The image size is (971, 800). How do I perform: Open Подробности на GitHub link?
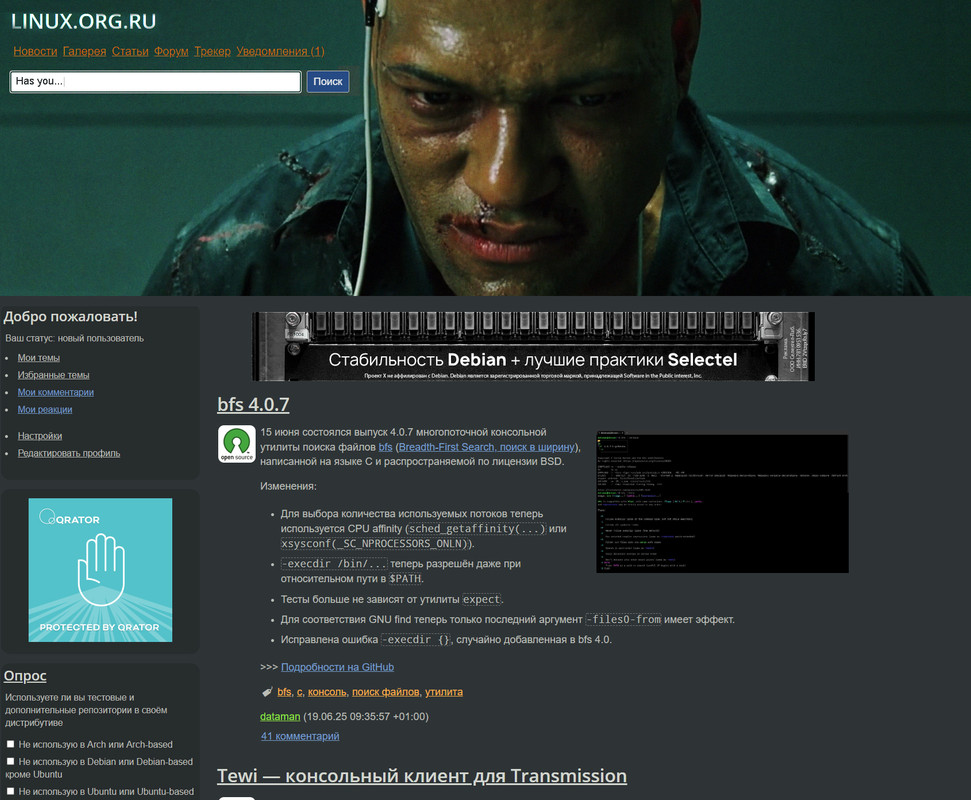(337, 667)
